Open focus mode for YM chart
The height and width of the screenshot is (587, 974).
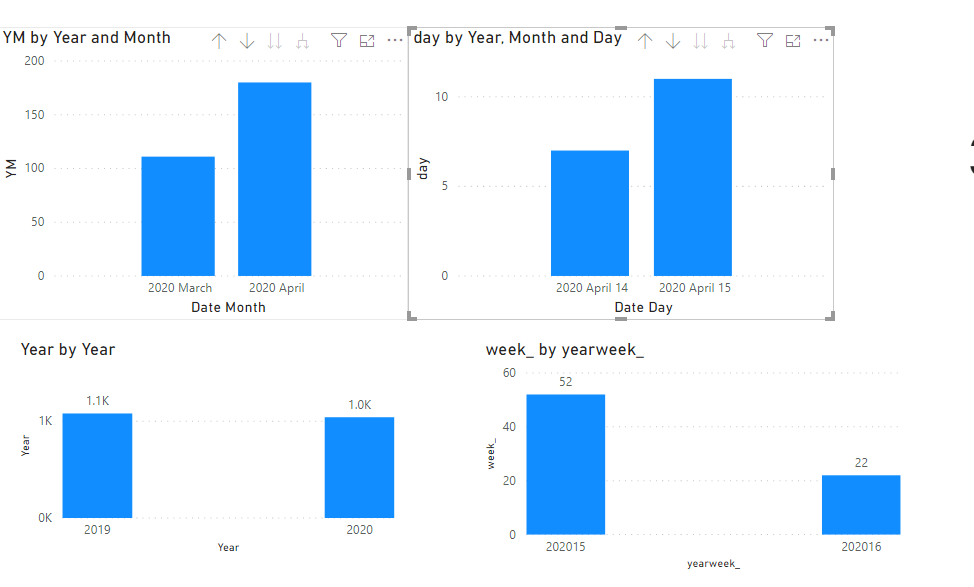tap(367, 41)
